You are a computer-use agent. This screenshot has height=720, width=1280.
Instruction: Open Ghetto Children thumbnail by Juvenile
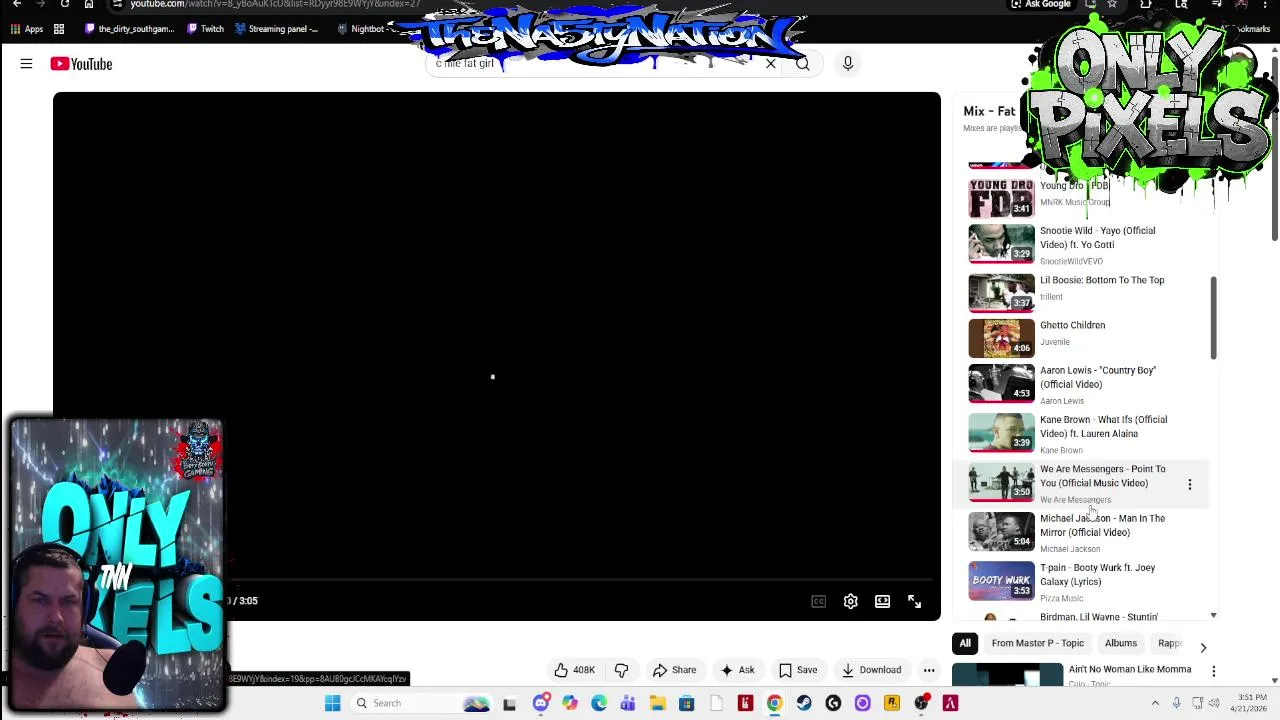pyautogui.click(x=1001, y=337)
